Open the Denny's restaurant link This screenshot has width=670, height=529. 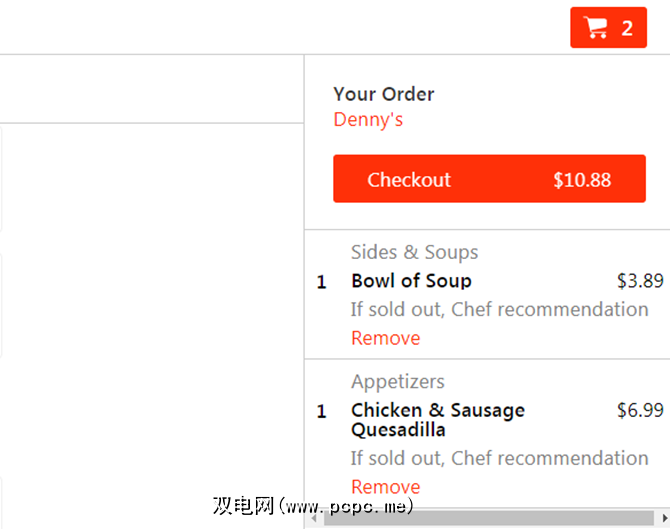point(368,120)
